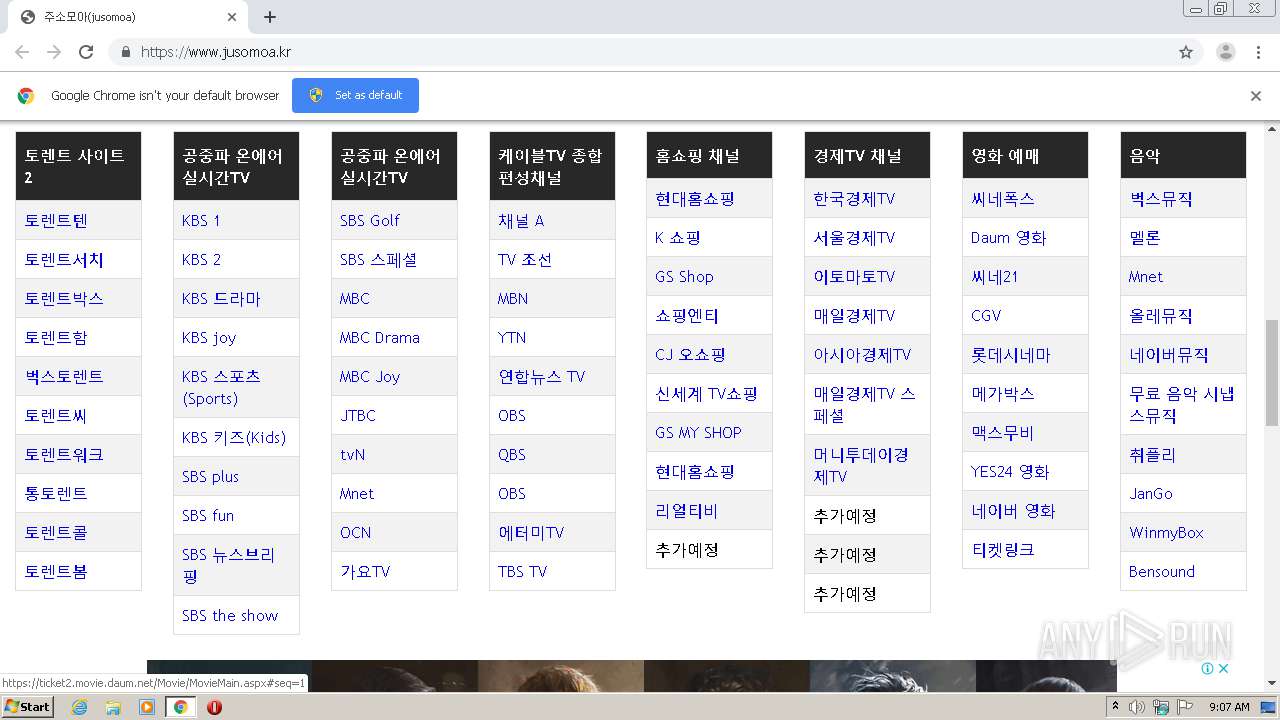Switch to the Chrome taskbar icon
1280x720 pixels.
(180, 707)
